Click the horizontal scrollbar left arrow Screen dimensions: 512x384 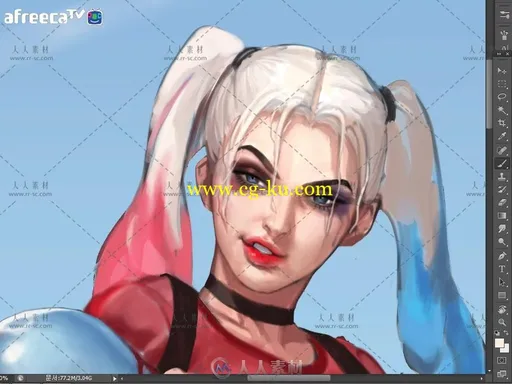[x=122, y=378]
